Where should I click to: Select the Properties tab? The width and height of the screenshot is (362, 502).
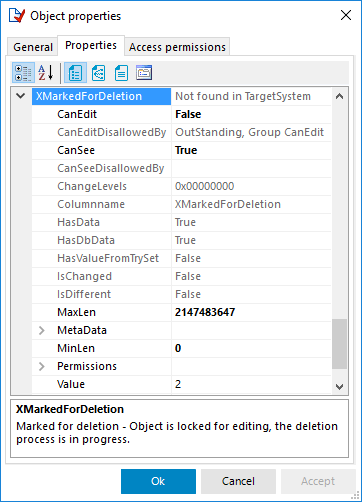(x=91, y=45)
